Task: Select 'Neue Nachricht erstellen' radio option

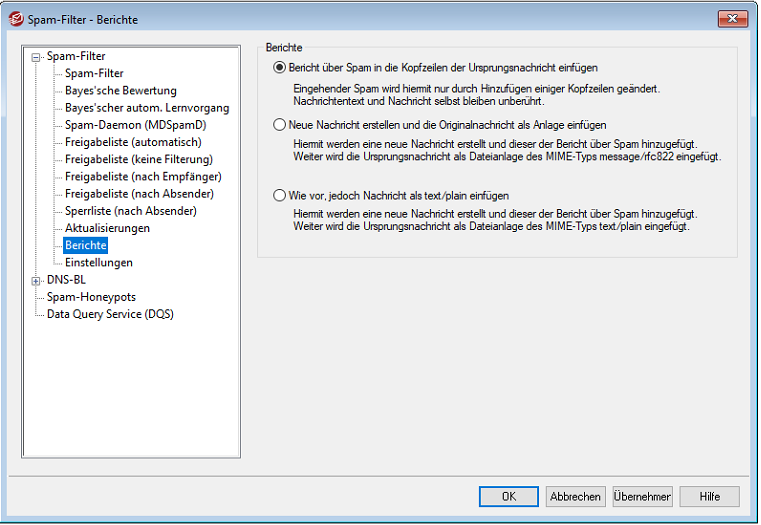Action: 280,125
